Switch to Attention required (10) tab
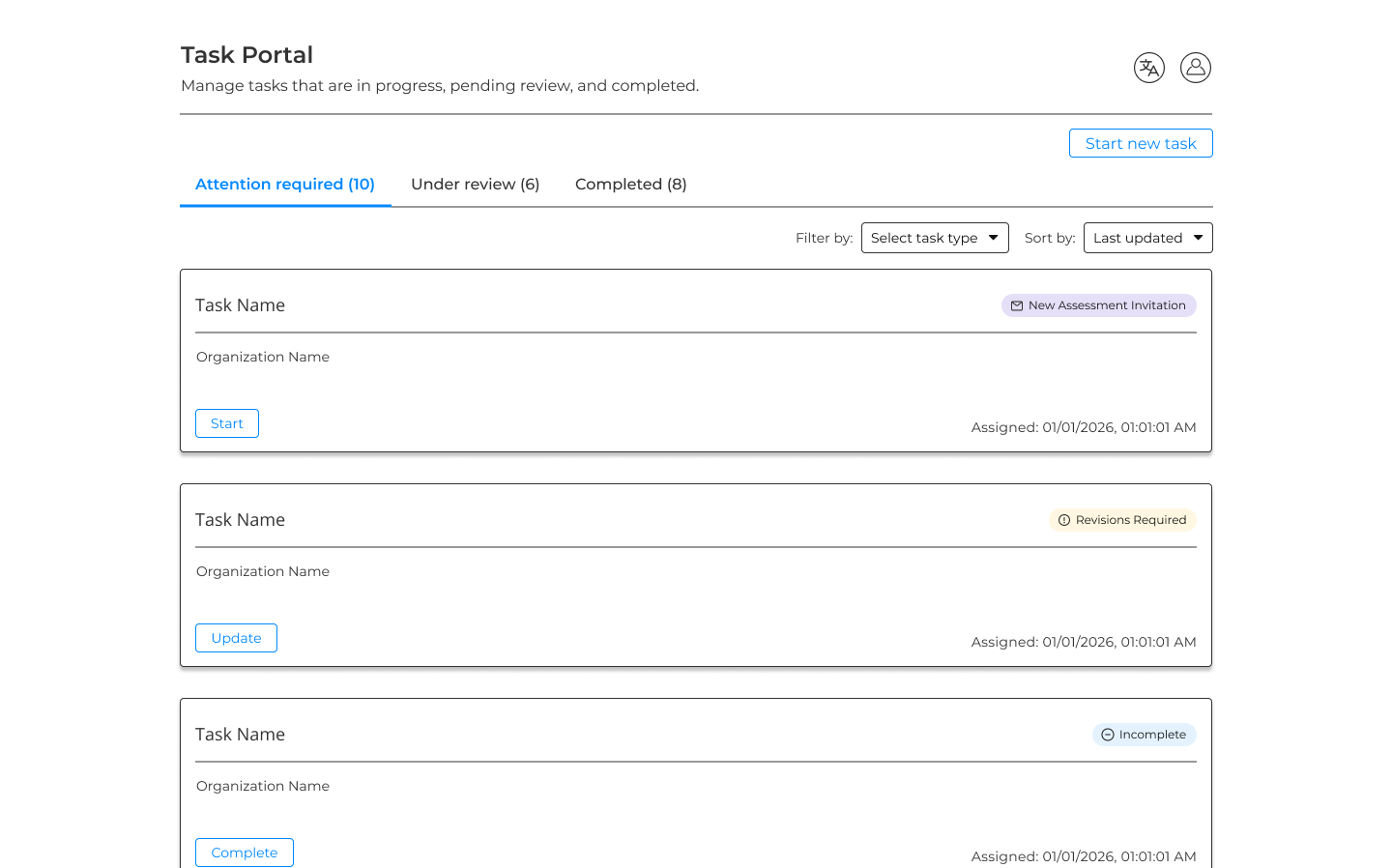The height and width of the screenshot is (868, 1392). [285, 185]
